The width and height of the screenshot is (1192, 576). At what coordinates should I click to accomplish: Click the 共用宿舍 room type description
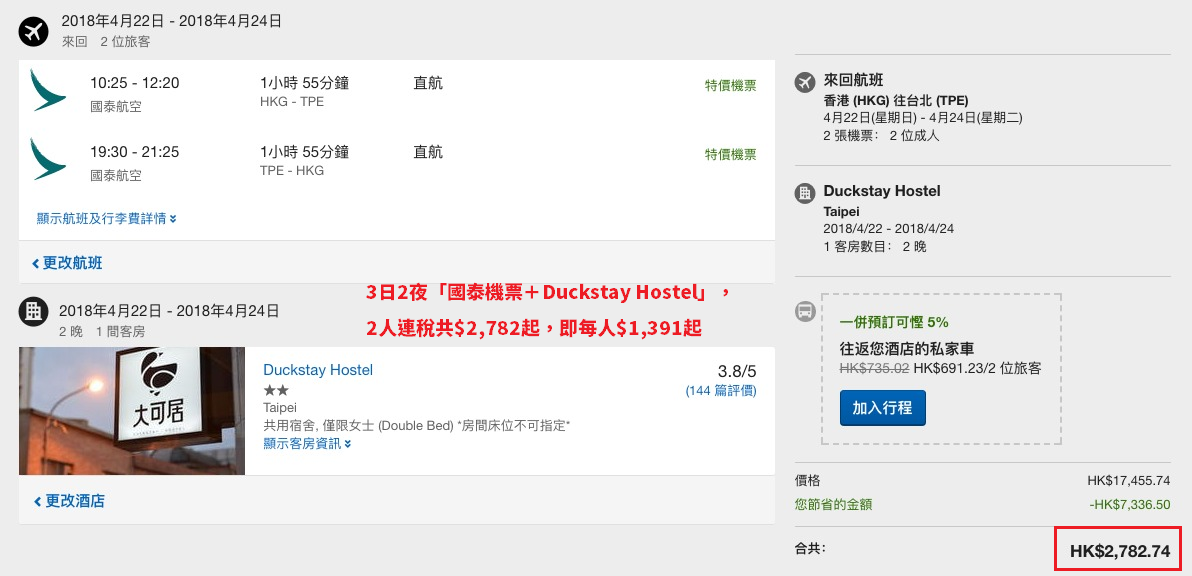(x=417, y=426)
